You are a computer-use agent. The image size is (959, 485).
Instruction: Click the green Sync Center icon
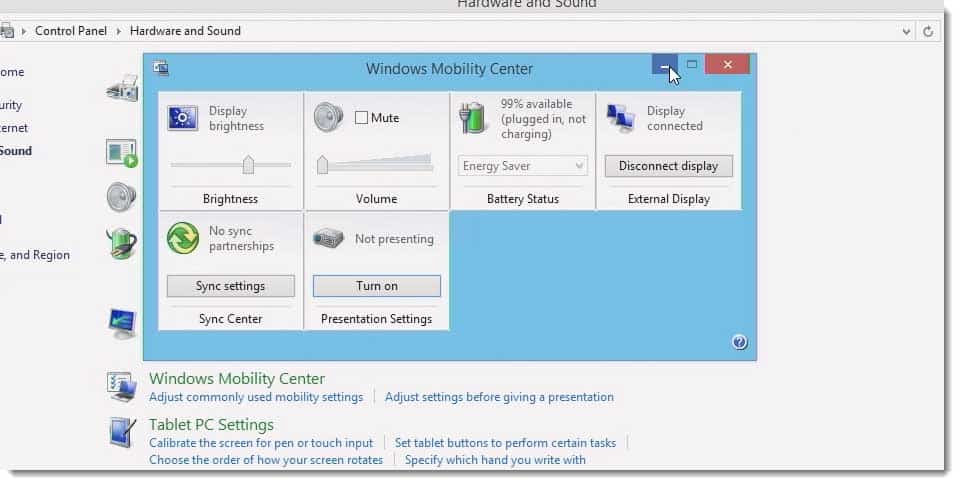182,238
